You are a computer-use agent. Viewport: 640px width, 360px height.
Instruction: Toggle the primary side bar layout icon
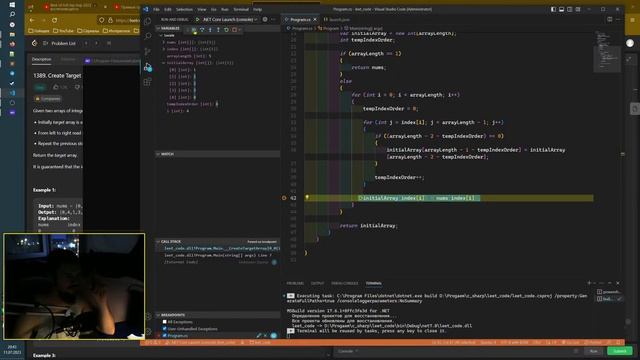pyautogui.click(x=553, y=9)
